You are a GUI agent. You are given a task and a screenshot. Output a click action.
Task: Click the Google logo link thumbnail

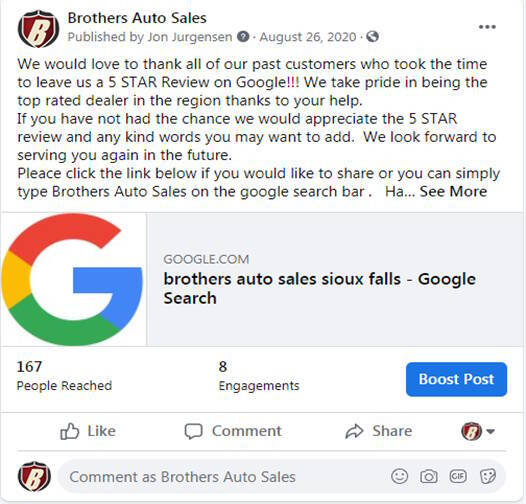(73, 279)
